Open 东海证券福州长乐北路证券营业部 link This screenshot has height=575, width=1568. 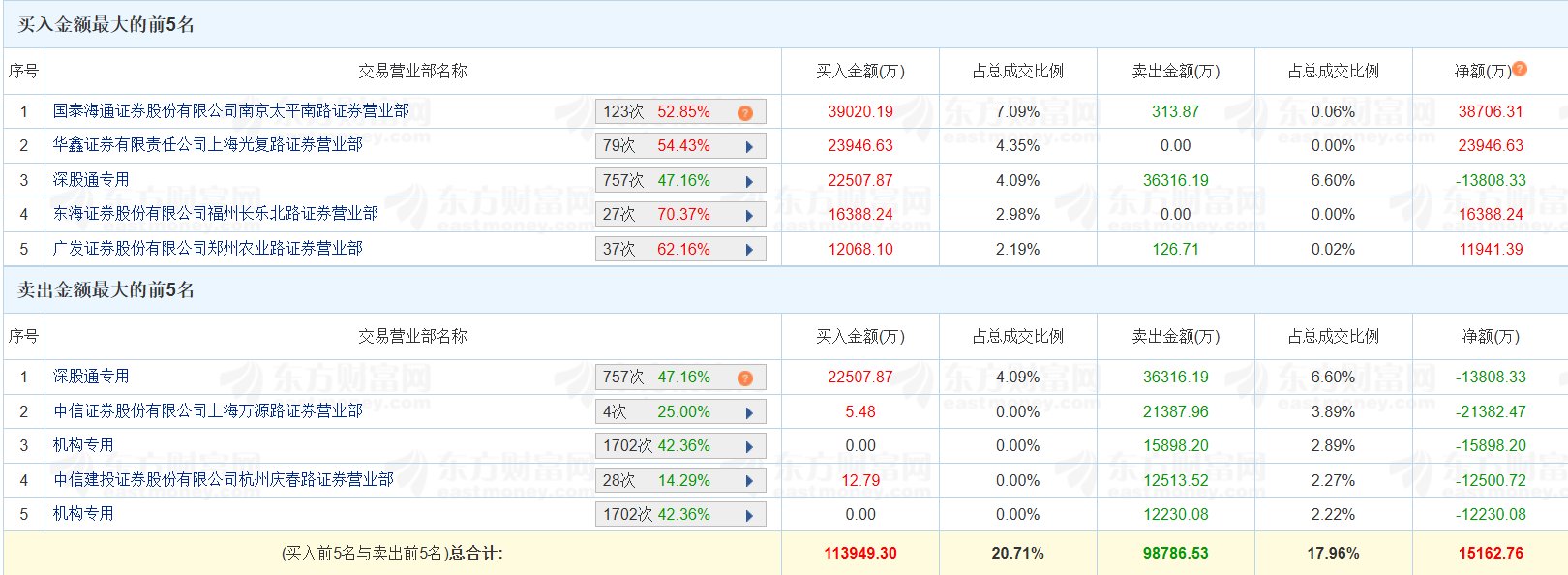(215, 214)
